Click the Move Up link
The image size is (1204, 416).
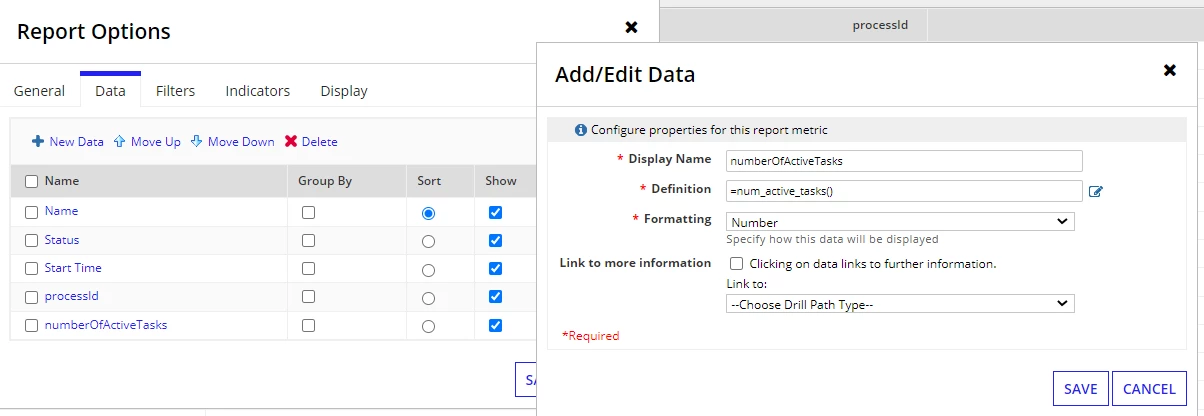155,142
